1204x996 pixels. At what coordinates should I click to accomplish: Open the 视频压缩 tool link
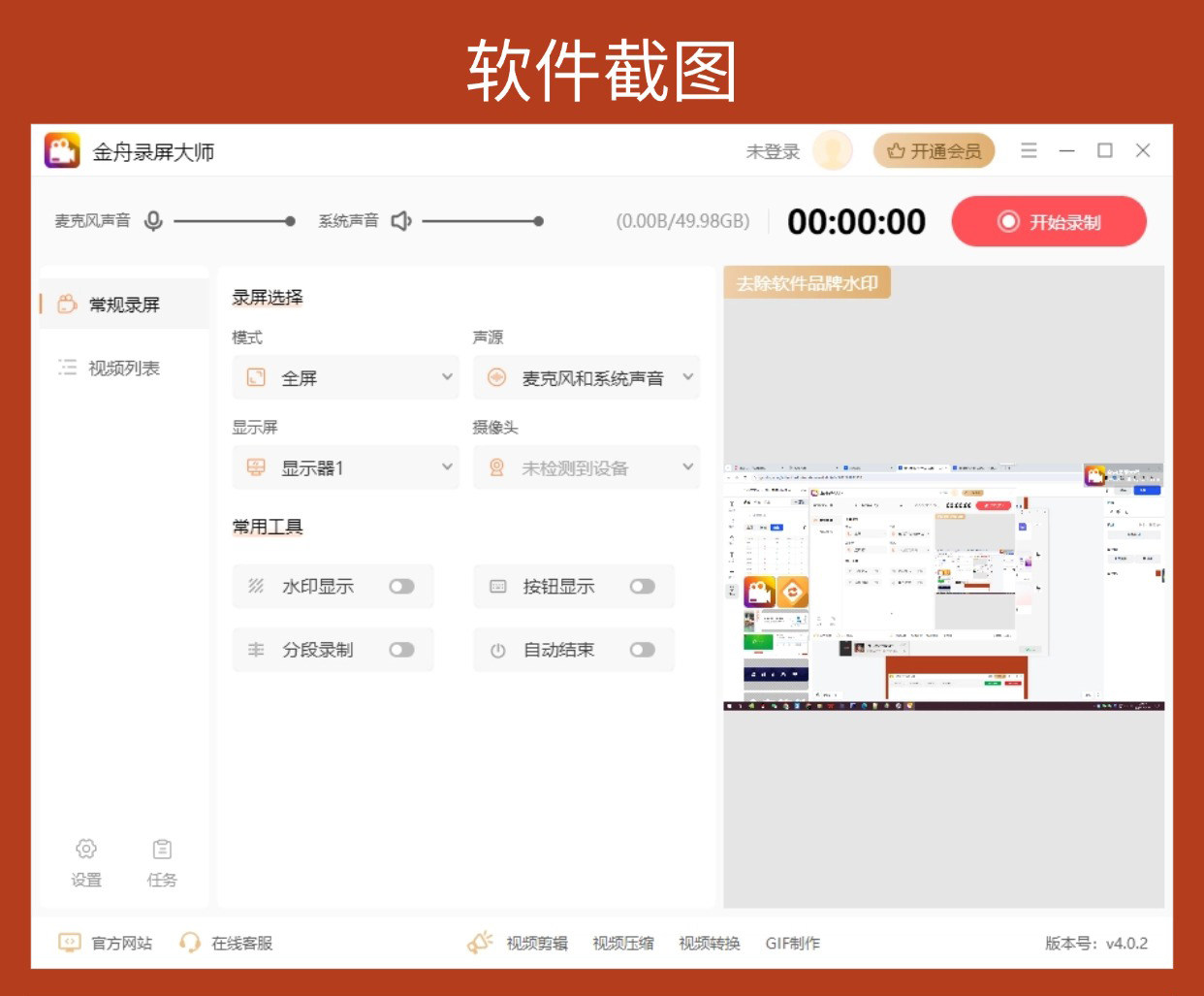(623, 943)
